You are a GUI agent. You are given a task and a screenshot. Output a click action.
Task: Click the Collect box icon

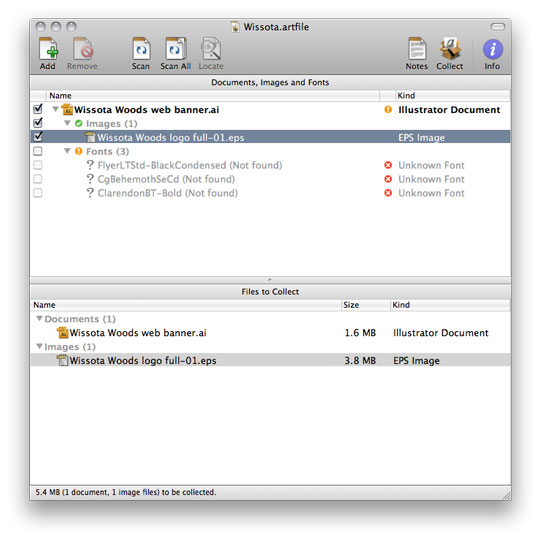(x=450, y=49)
